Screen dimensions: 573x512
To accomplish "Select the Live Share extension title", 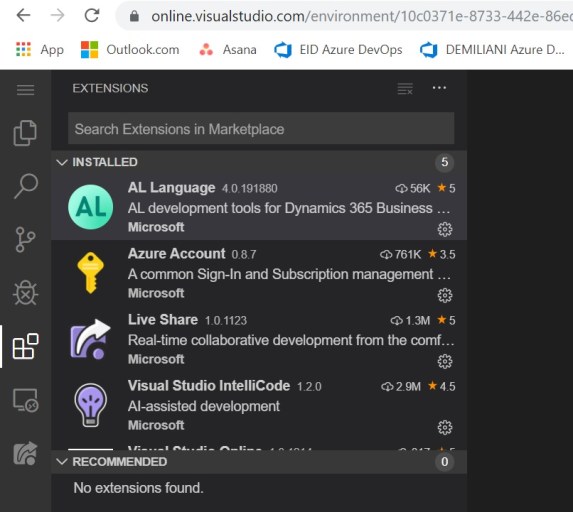I will pyautogui.click(x=163, y=320).
